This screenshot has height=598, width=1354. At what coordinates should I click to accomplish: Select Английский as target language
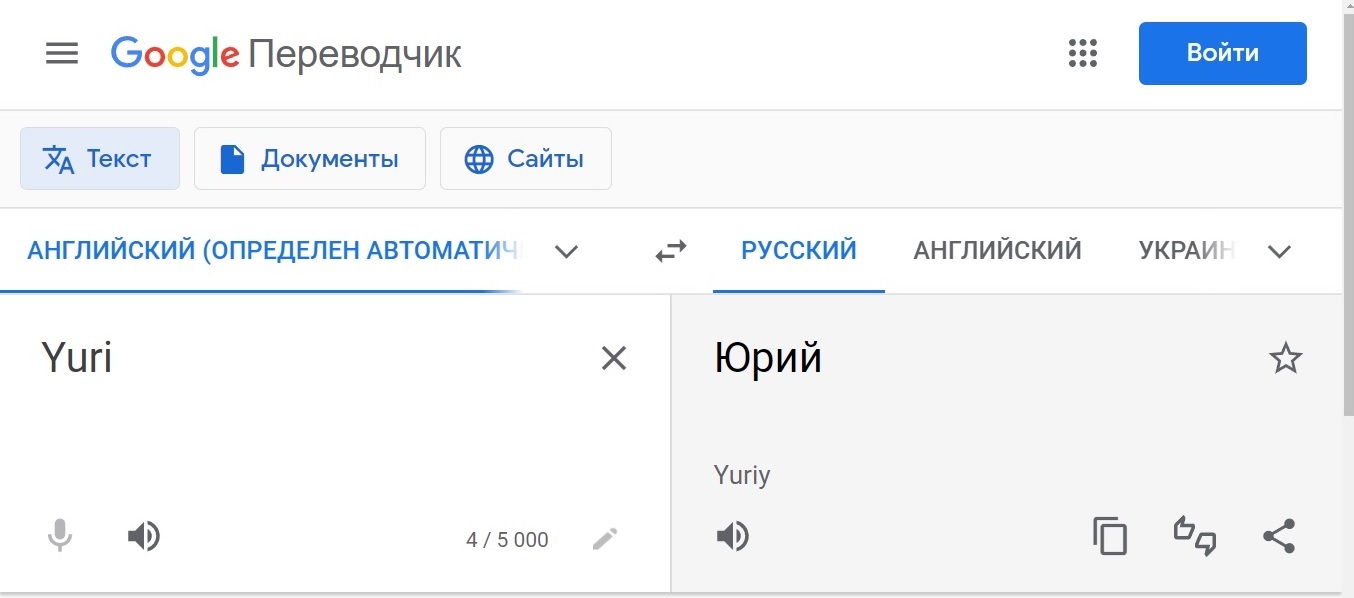[x=997, y=250]
